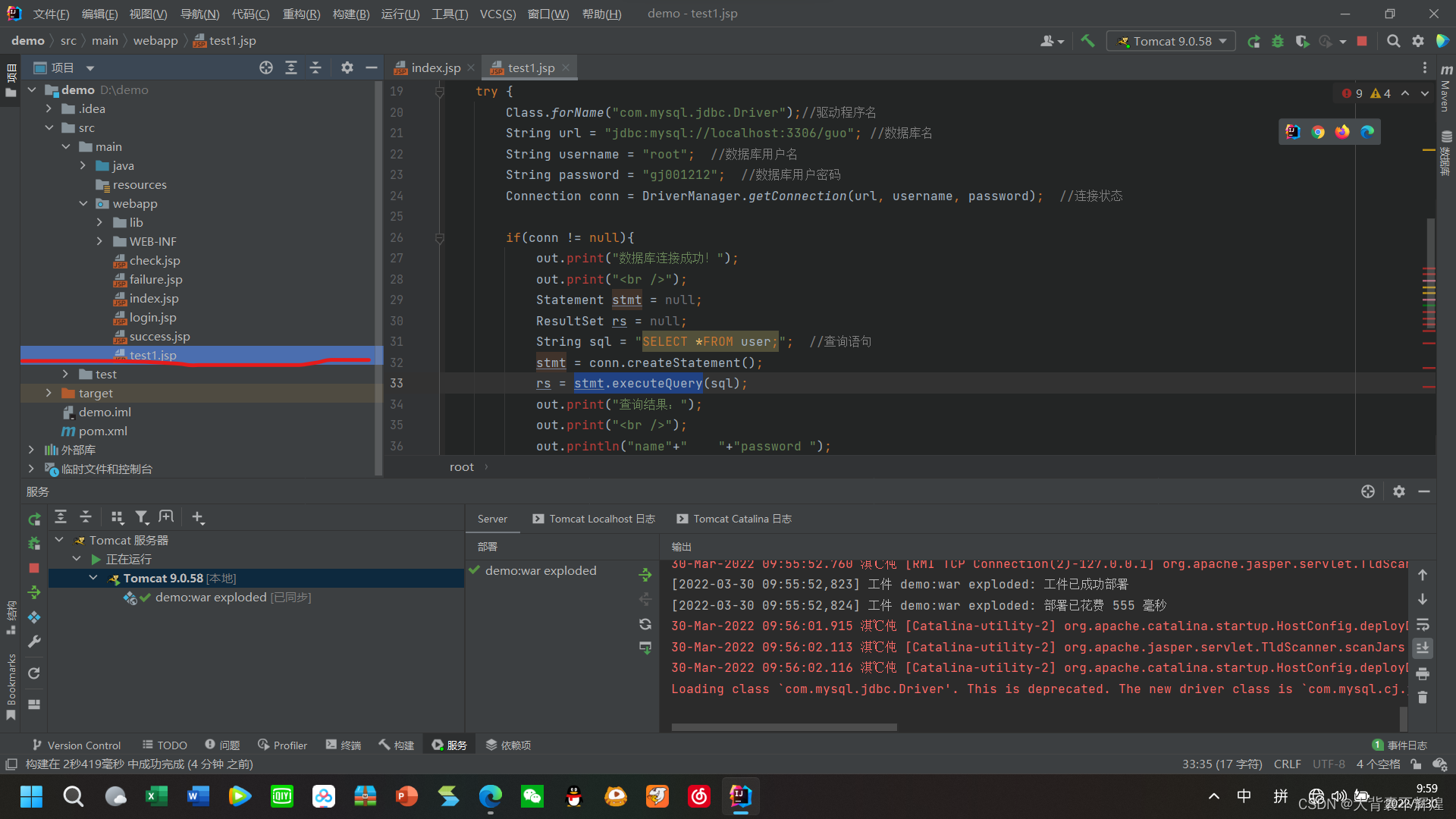Click the green build hammer icon

coord(1087,41)
